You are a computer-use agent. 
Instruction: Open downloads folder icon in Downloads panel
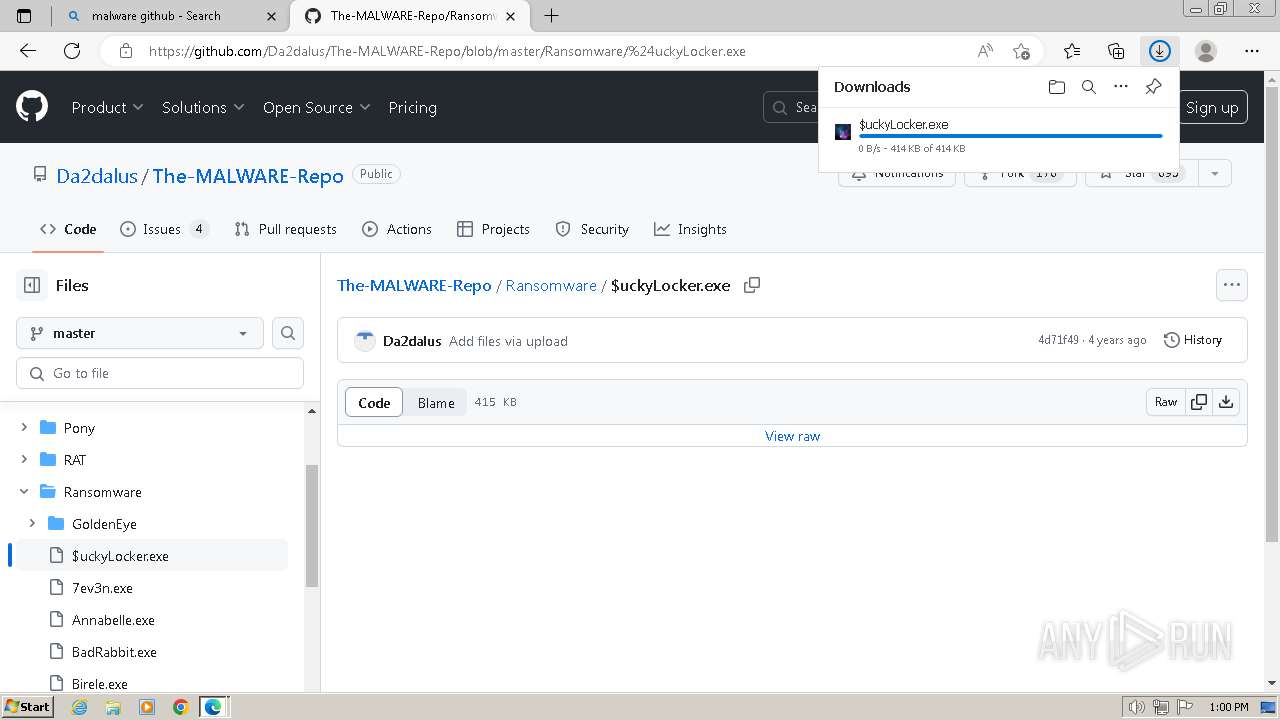pos(1057,87)
